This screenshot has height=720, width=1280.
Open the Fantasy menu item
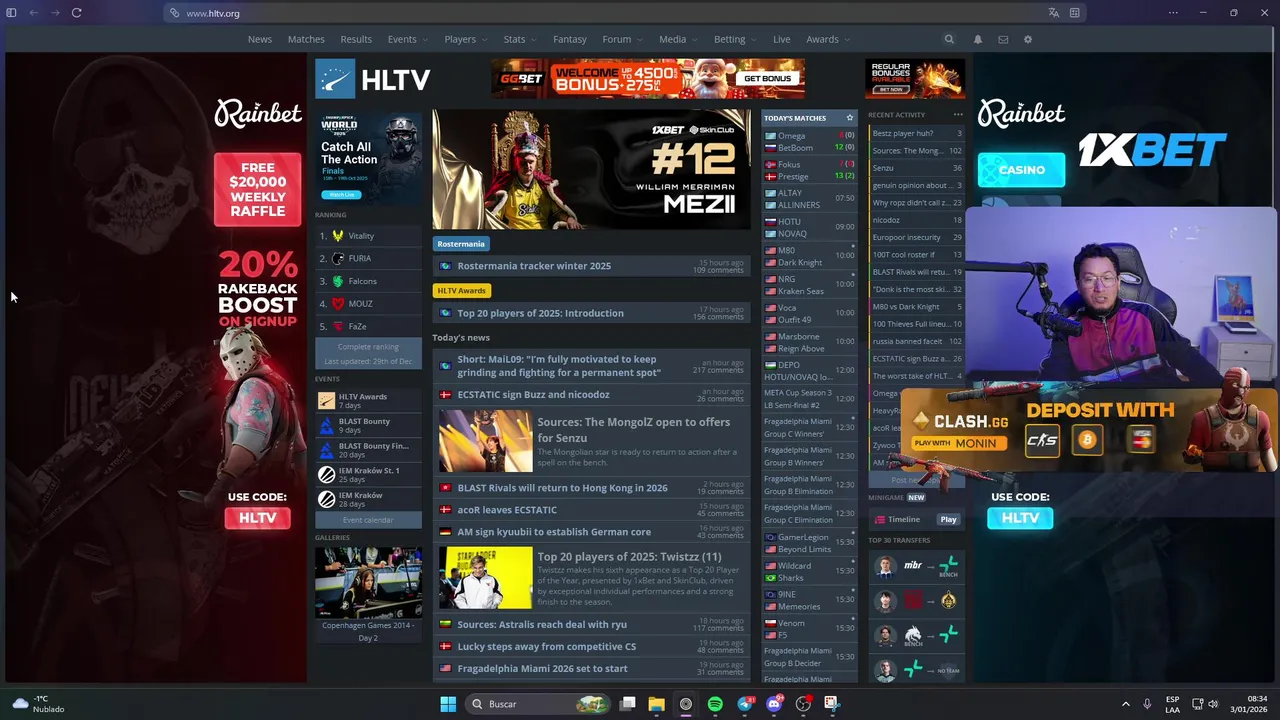tap(570, 39)
